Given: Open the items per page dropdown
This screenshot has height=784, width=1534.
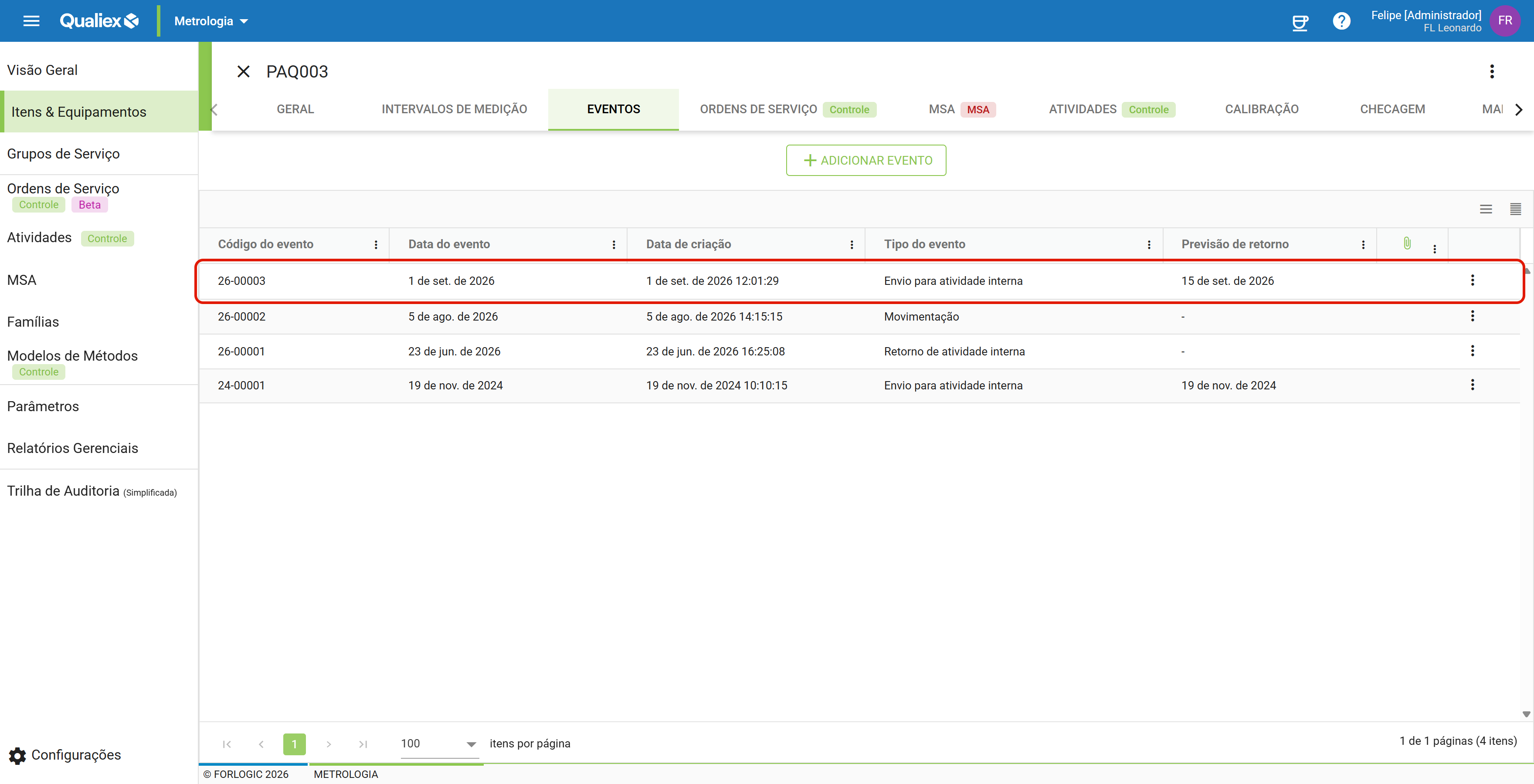Looking at the screenshot, I should point(439,744).
